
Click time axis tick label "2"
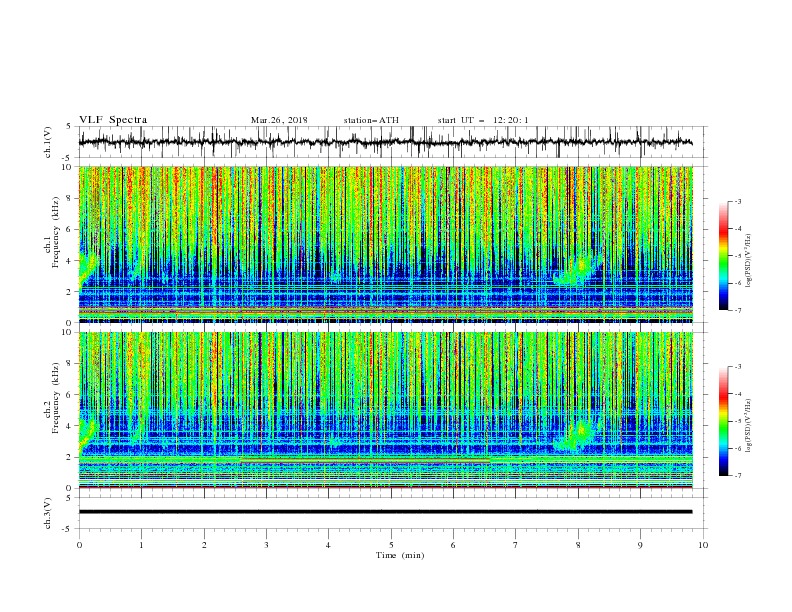pyautogui.click(x=204, y=545)
